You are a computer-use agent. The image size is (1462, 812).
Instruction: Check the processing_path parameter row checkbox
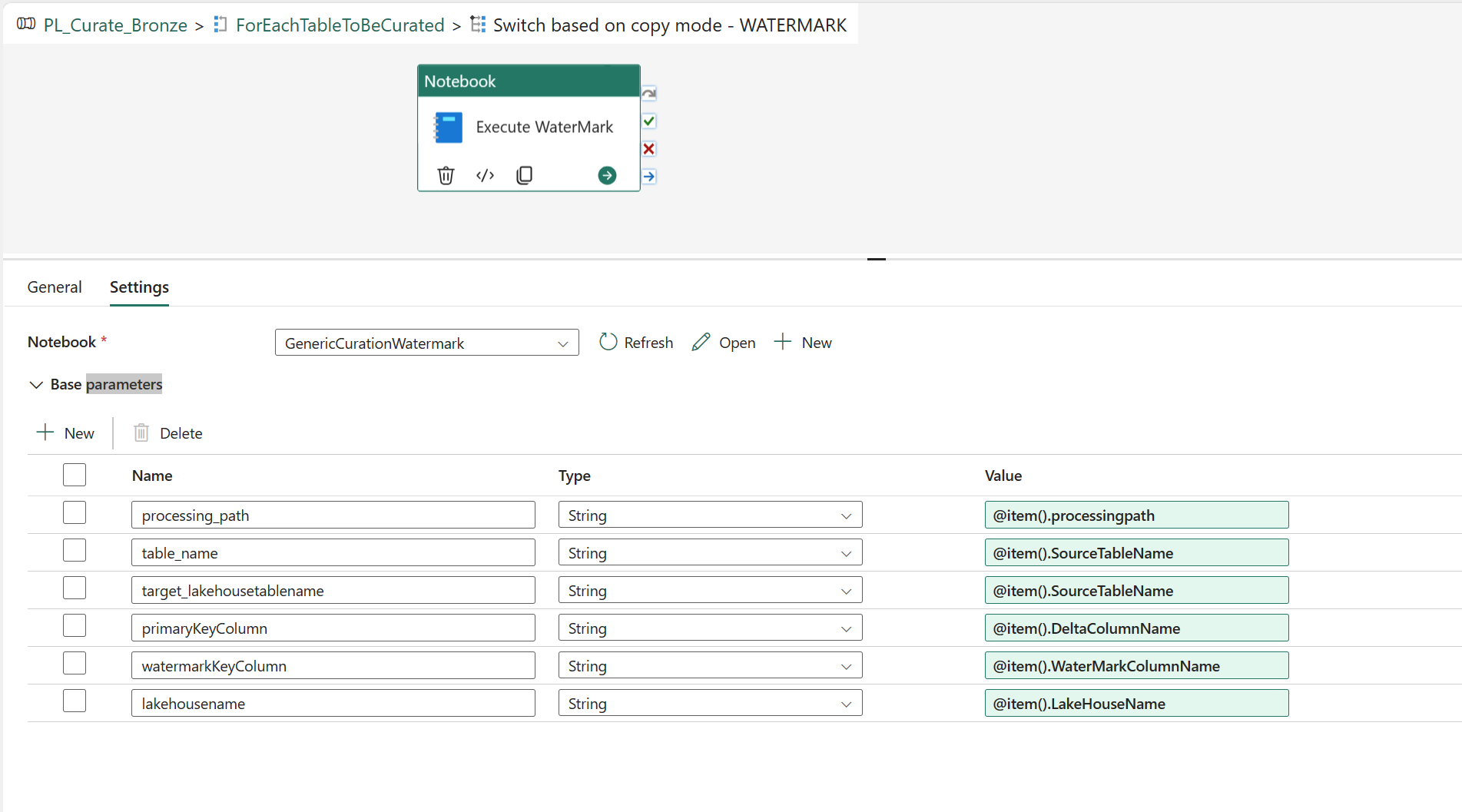point(74,512)
